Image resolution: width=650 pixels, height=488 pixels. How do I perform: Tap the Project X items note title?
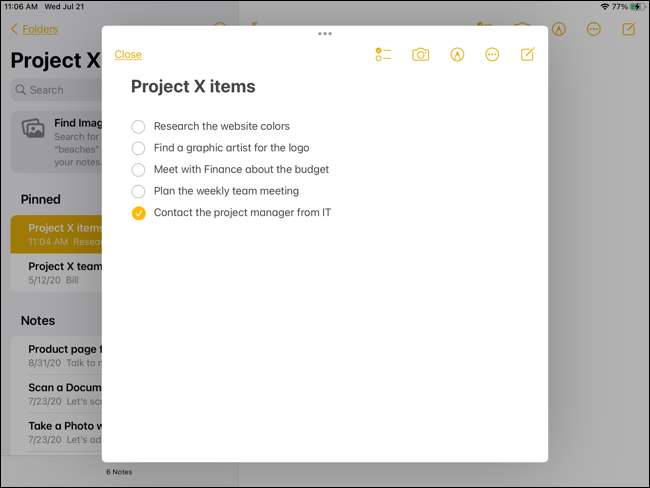[193, 87]
